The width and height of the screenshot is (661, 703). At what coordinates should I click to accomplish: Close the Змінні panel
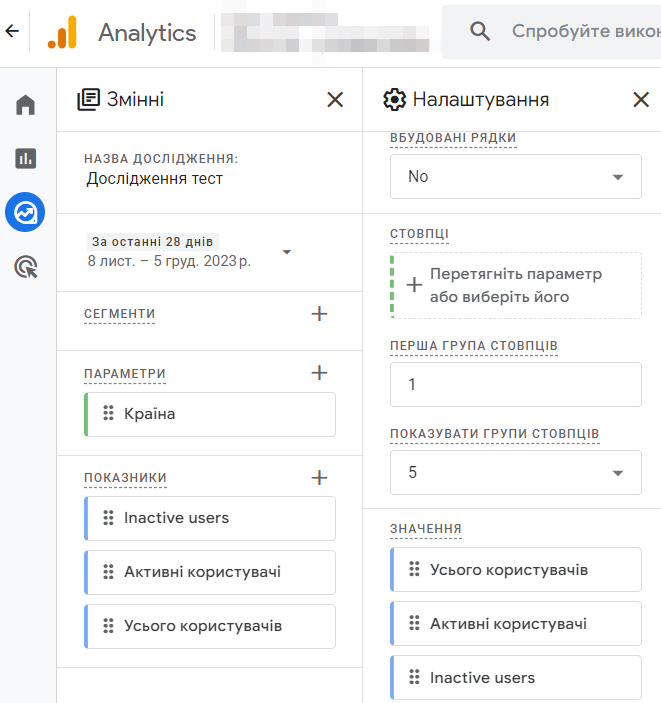coord(335,99)
